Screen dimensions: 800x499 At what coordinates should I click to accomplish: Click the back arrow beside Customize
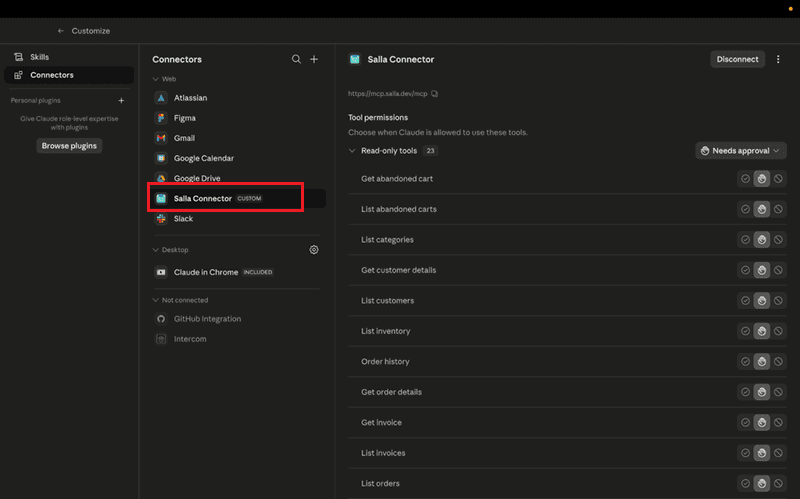click(61, 31)
